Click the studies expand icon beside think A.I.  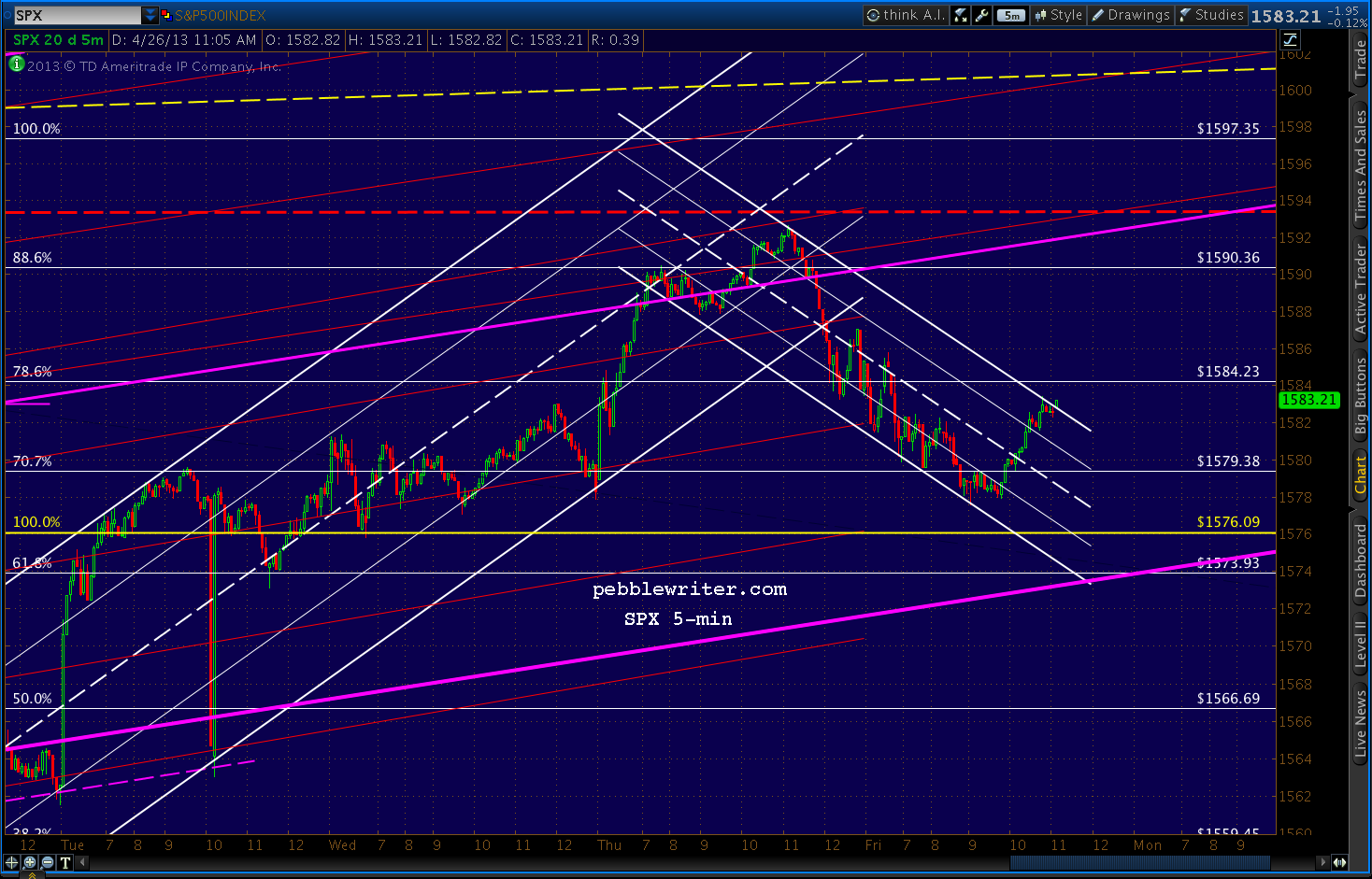point(960,15)
